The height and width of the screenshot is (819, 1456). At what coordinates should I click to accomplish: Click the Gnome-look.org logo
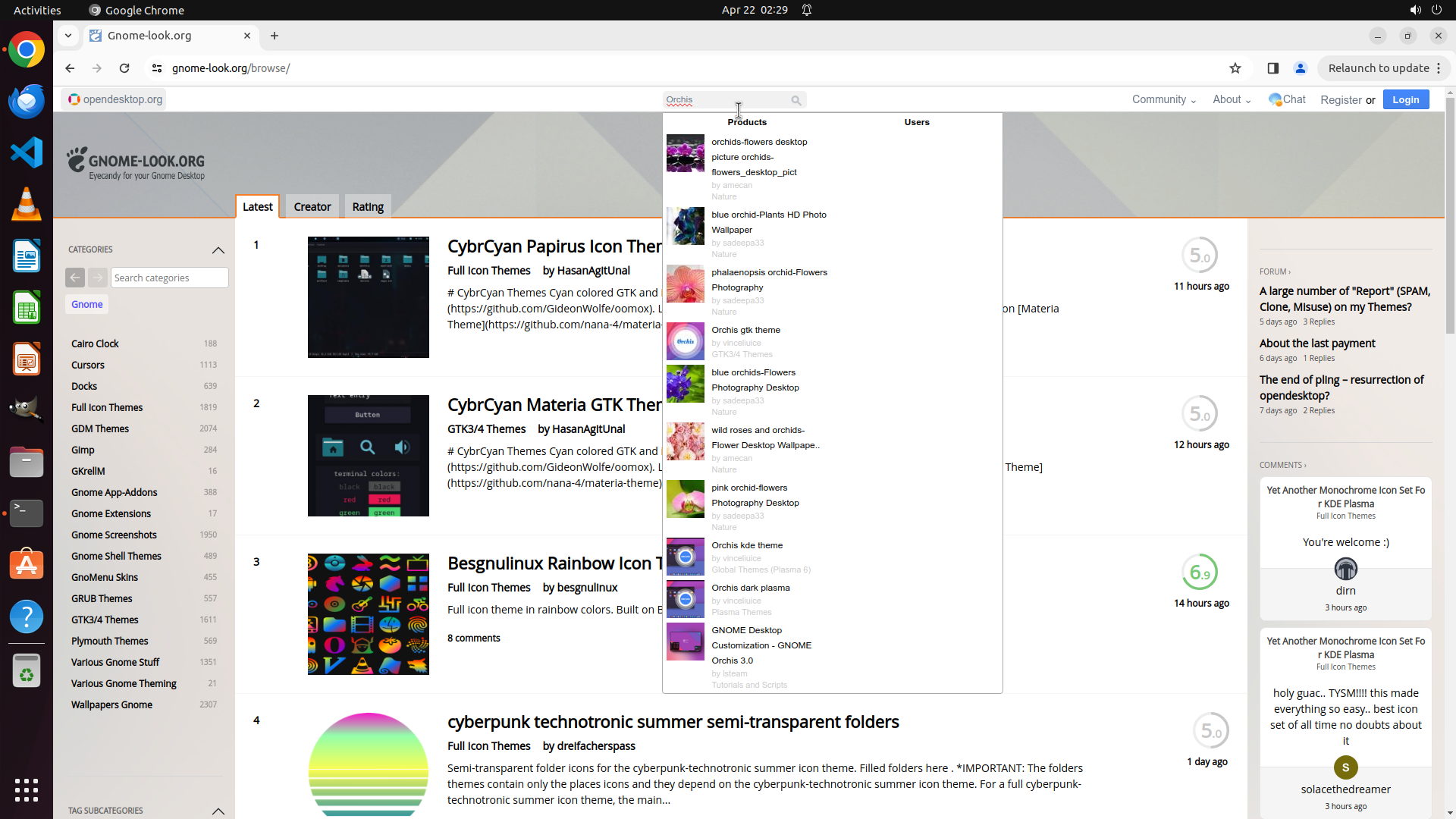pyautogui.click(x=136, y=163)
